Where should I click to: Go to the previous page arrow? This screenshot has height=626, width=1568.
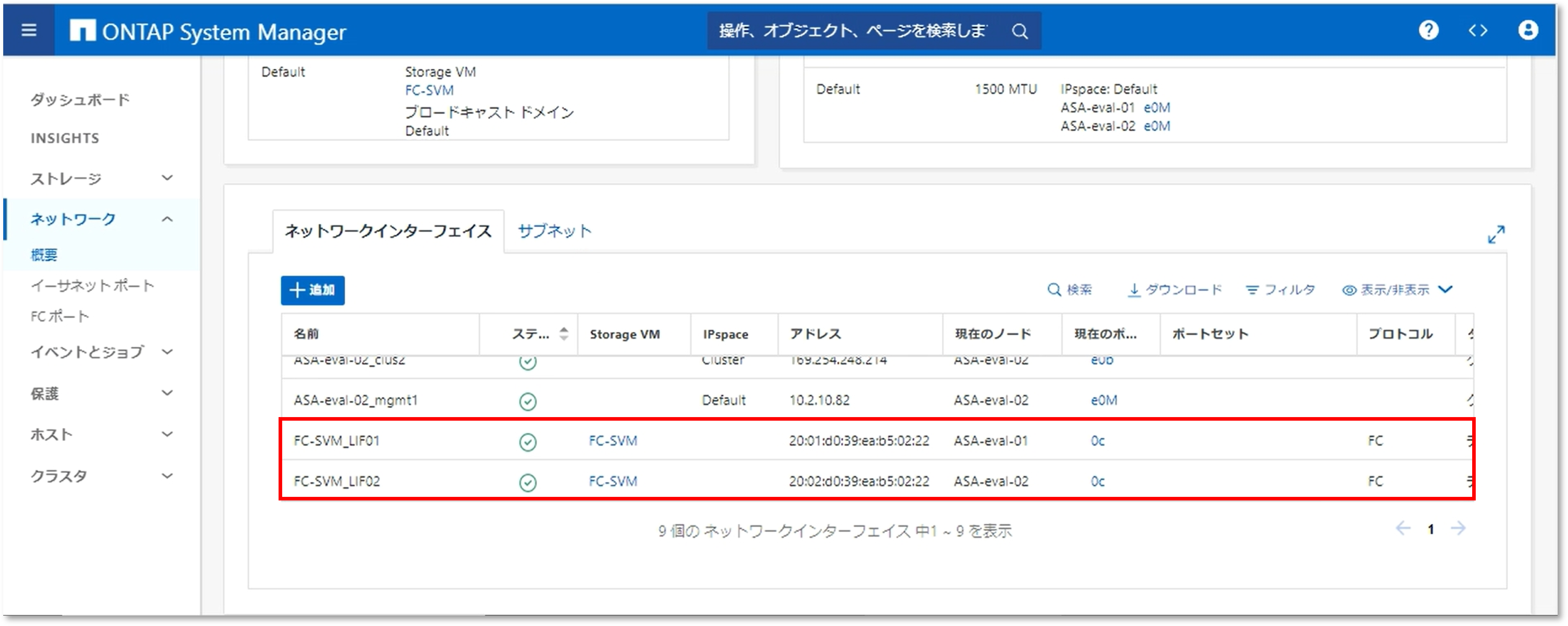tap(1402, 528)
